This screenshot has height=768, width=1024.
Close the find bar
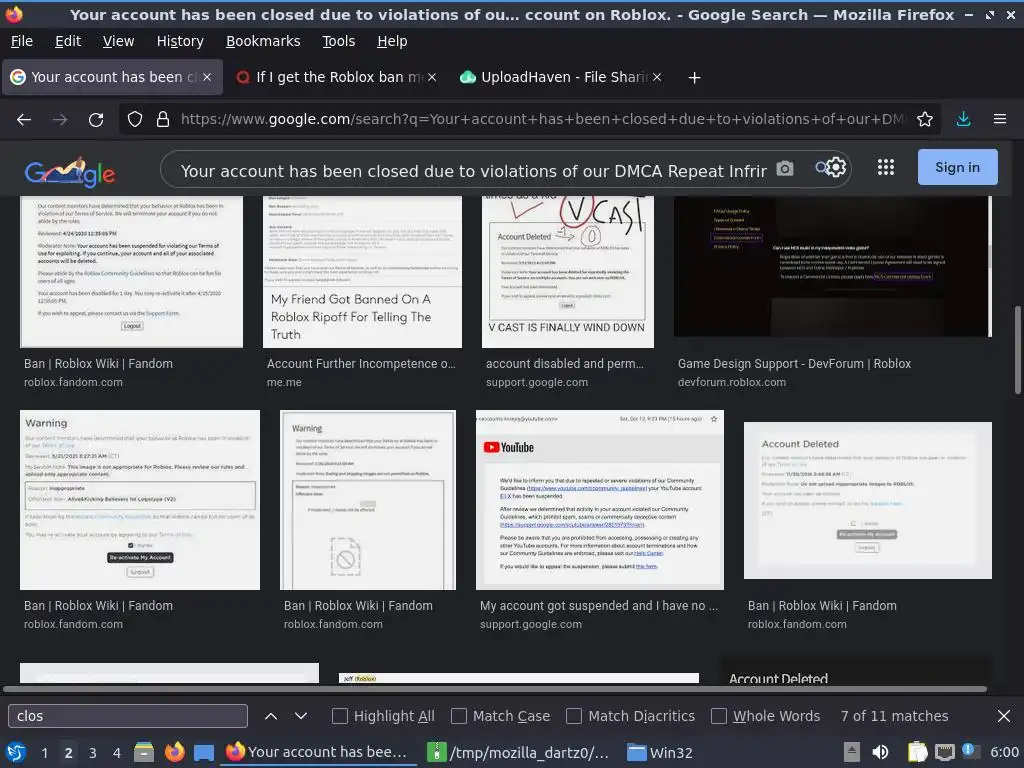[1004, 716]
